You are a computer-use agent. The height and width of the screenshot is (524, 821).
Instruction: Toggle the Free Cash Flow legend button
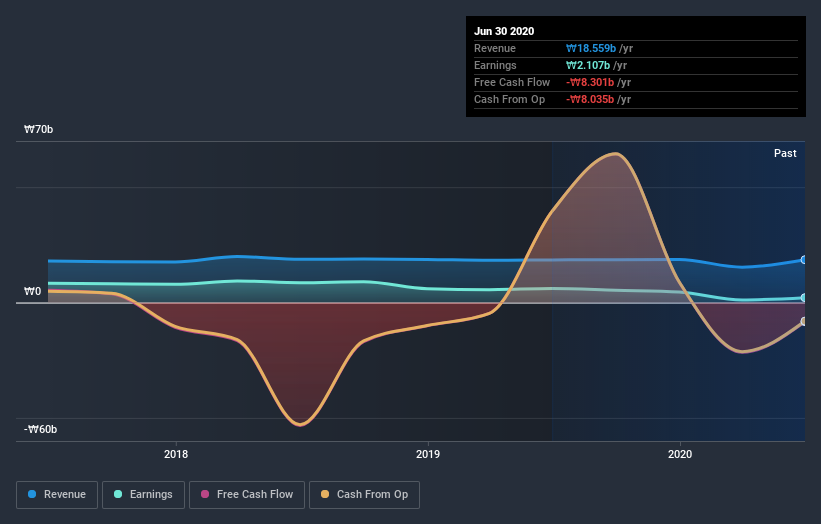[x=247, y=495]
